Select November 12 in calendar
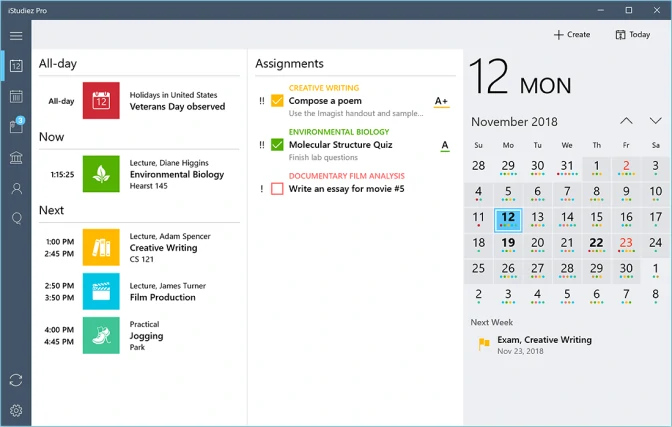 click(508, 220)
